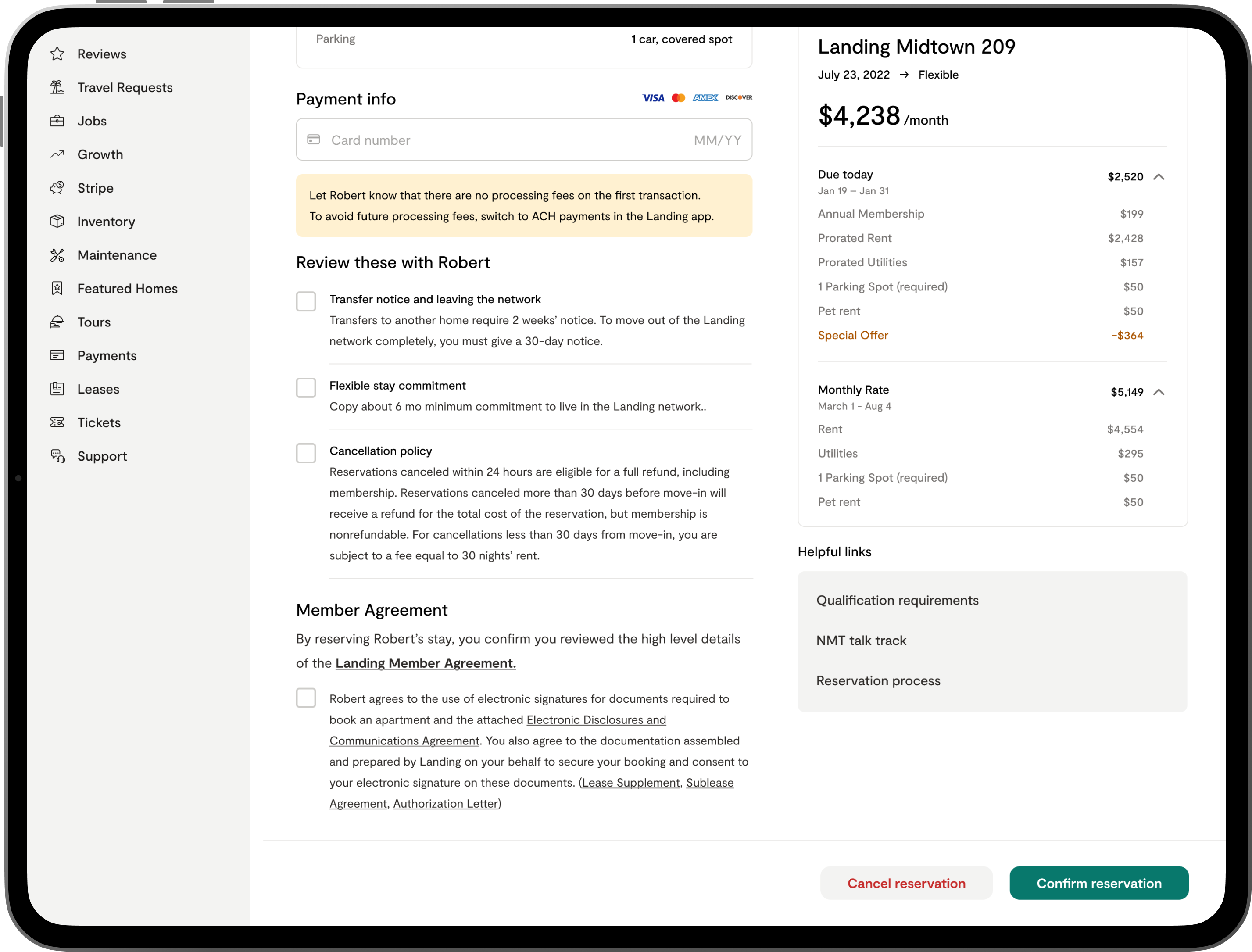Open the Maintenance tools icon

click(57, 255)
